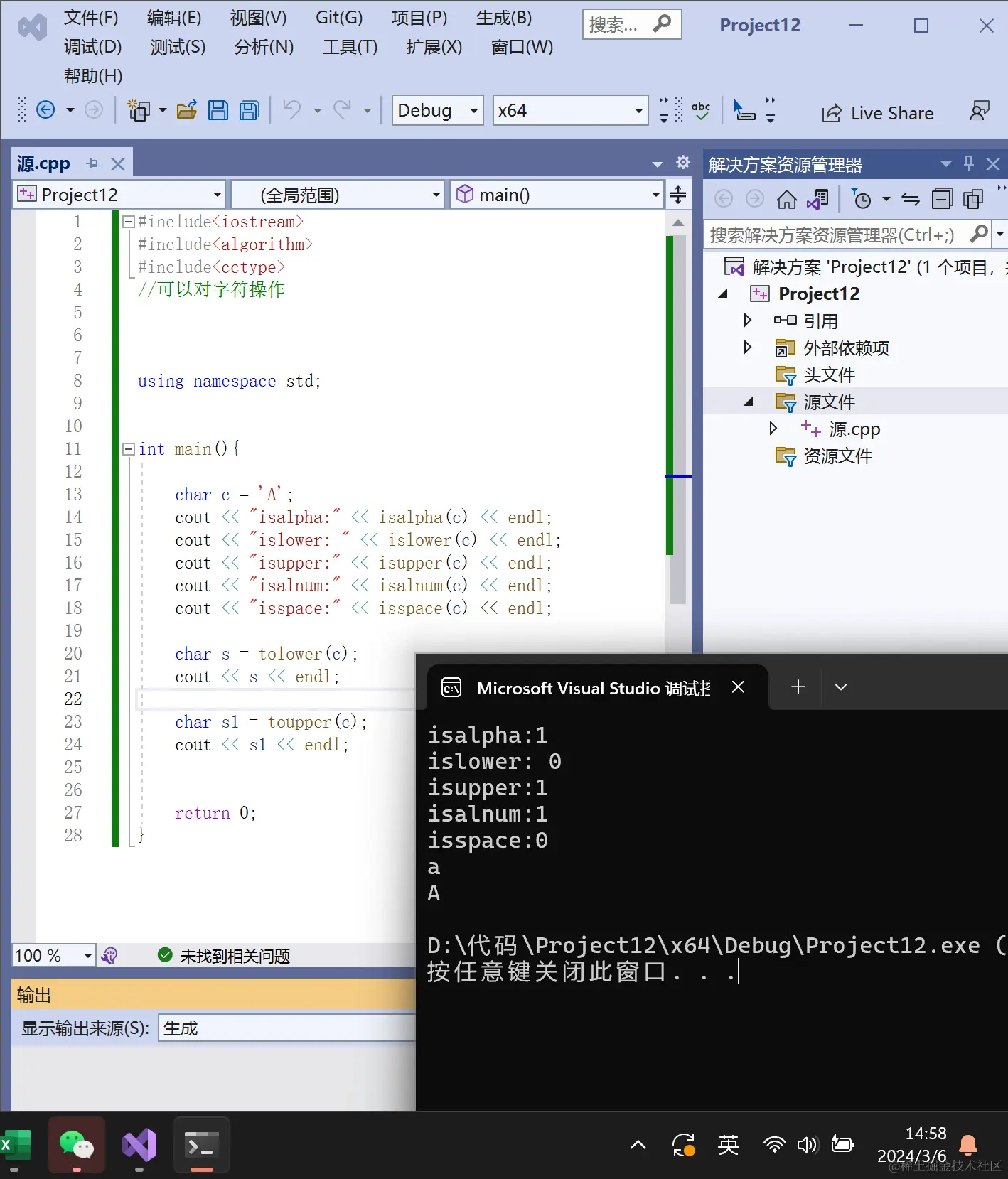This screenshot has height=1179, width=1008.
Task: Open the x64 platform dropdown
Action: (571, 110)
